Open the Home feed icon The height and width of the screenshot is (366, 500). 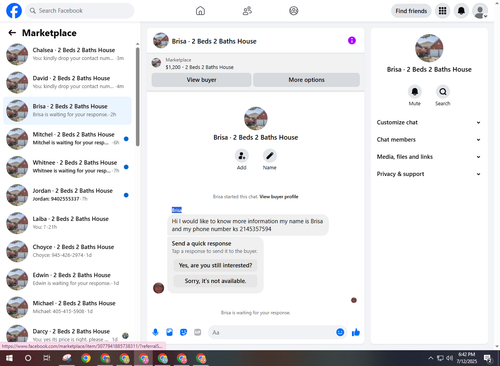coord(200,11)
